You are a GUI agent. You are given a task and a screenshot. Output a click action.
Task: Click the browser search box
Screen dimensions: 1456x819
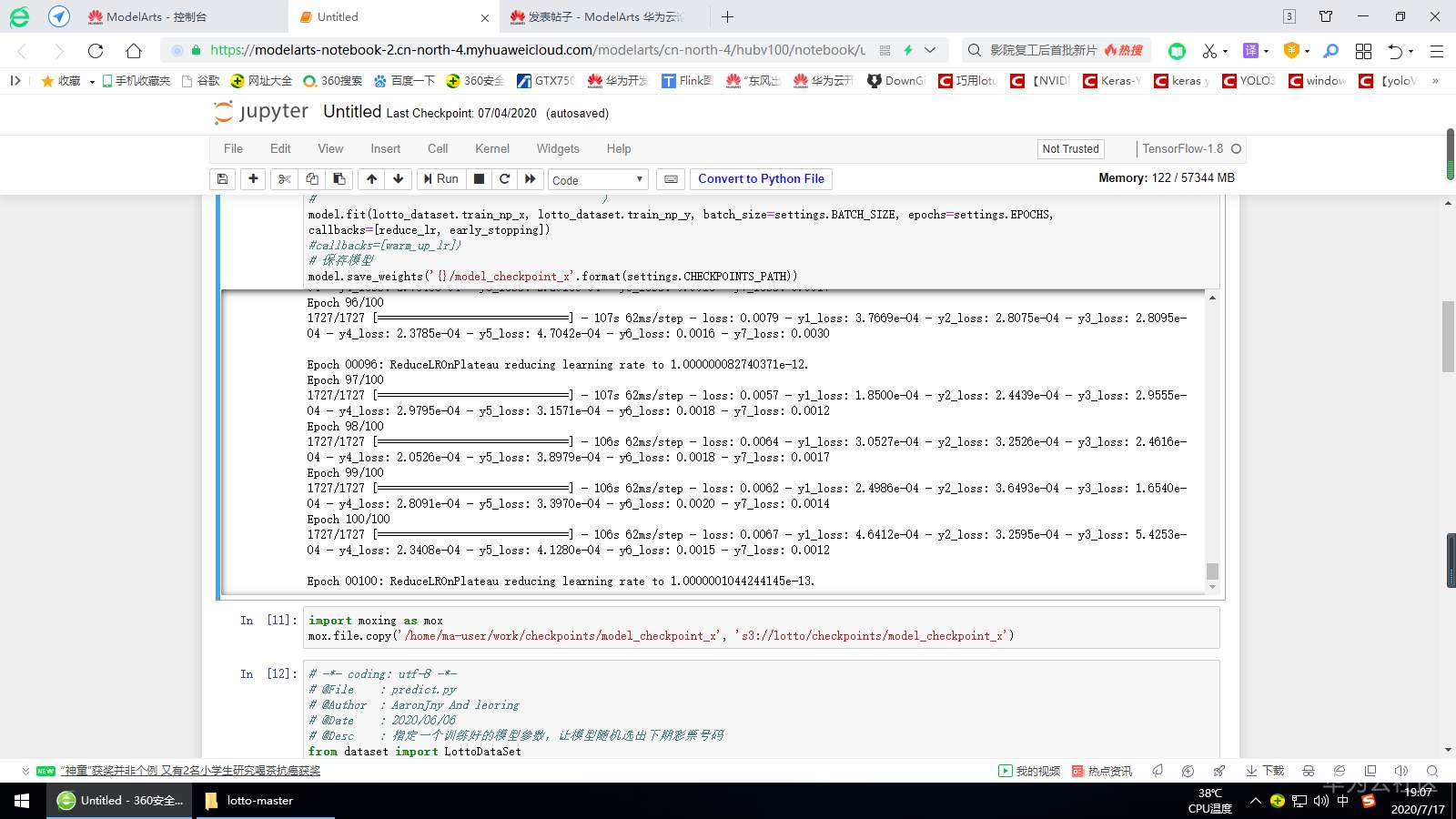point(1056,51)
